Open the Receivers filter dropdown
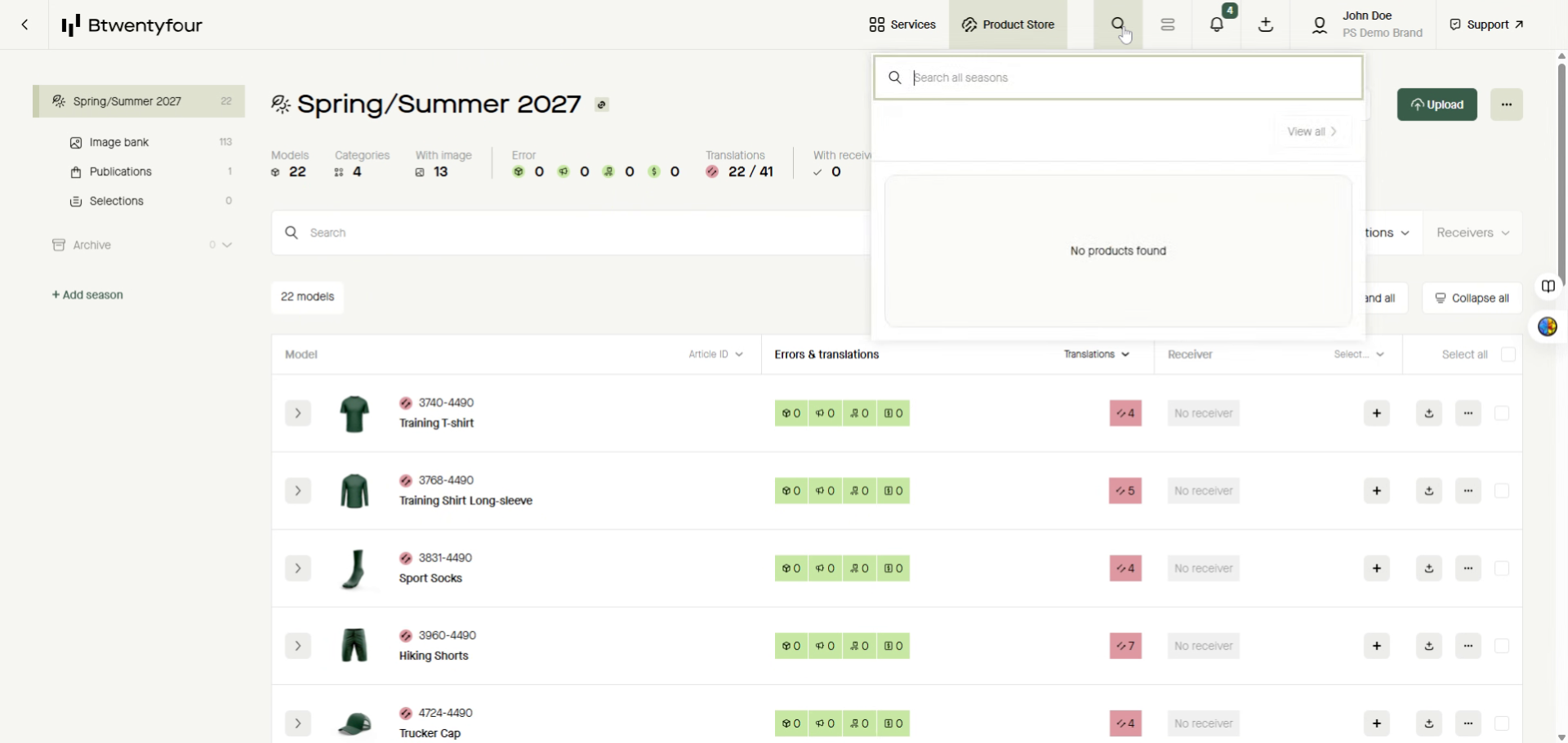 [x=1473, y=233]
